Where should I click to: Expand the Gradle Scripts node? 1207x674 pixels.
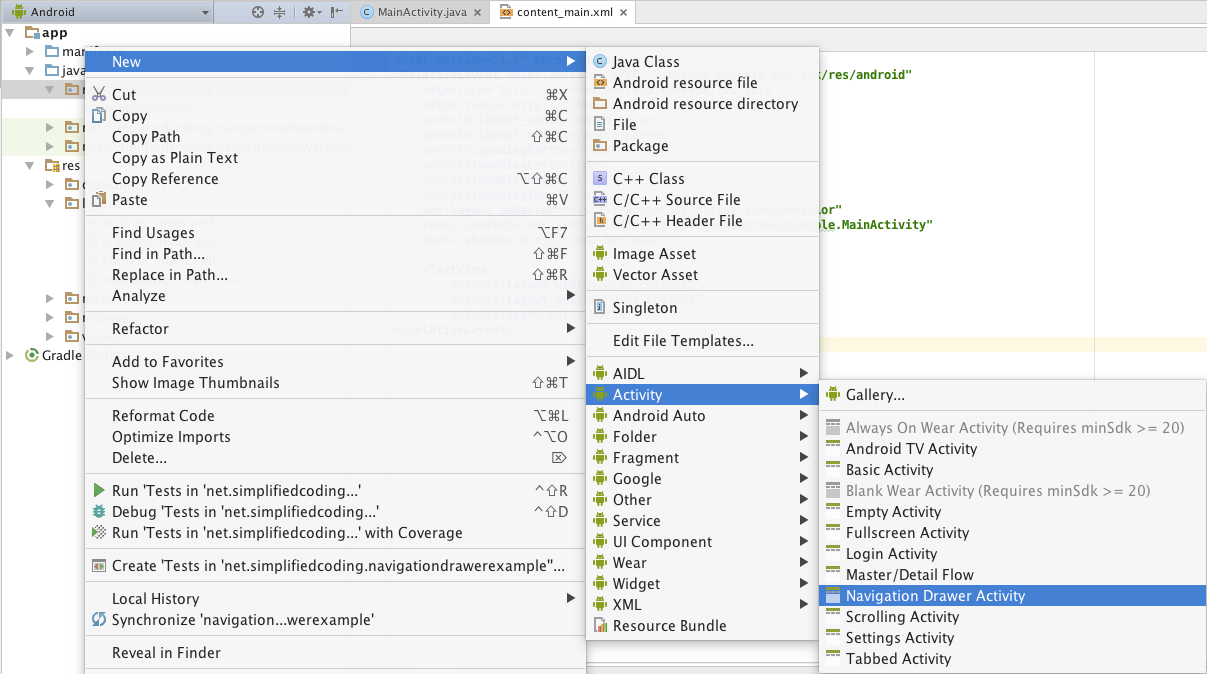[11, 356]
